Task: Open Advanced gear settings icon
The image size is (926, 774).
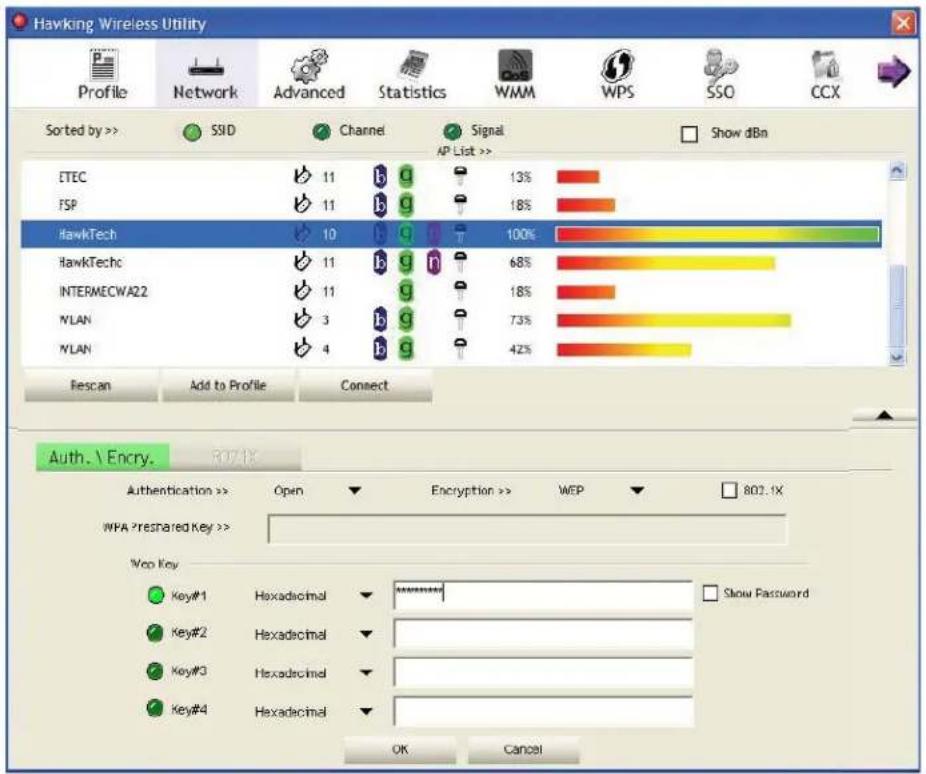Action: [309, 66]
